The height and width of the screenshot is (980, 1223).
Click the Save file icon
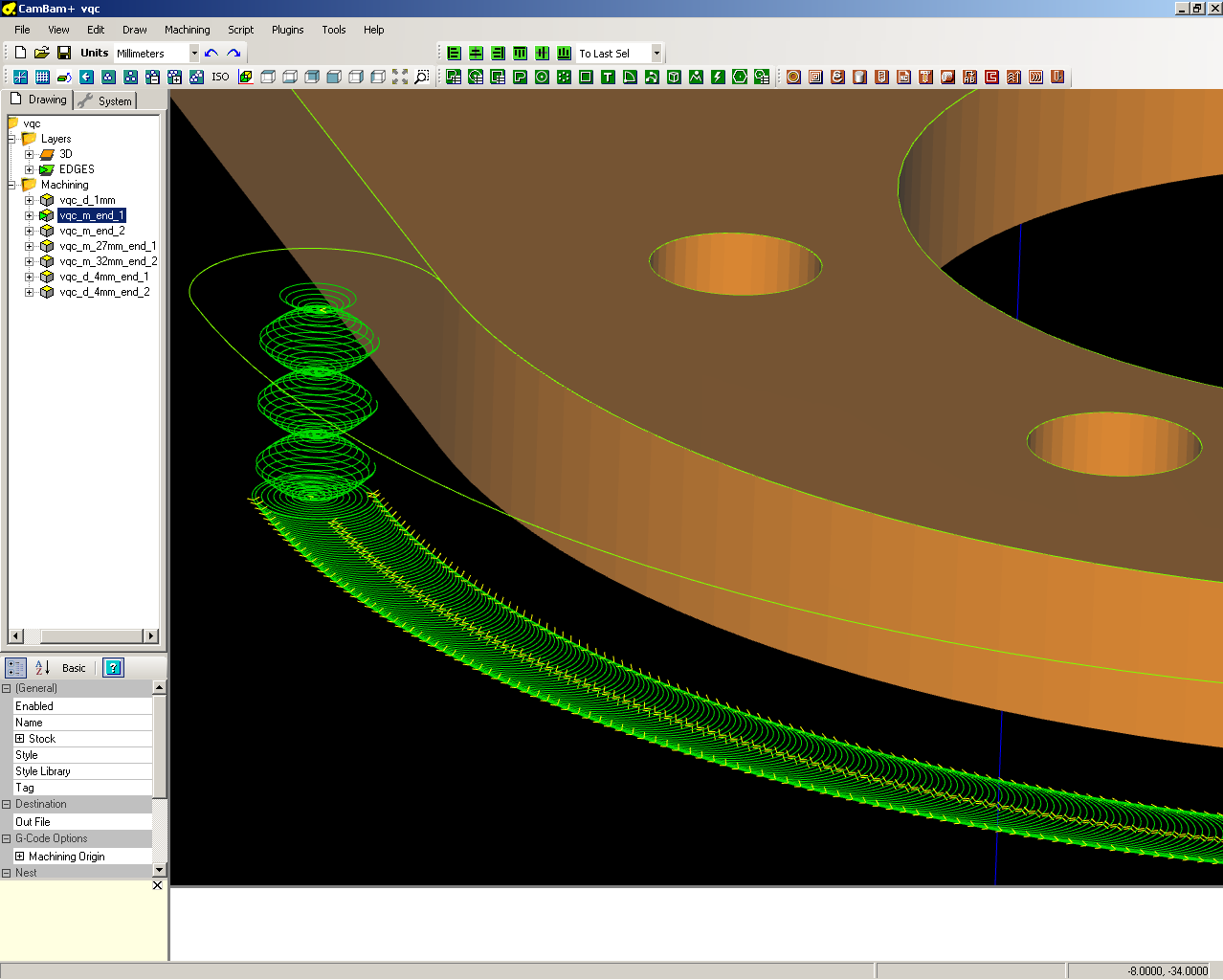click(x=64, y=53)
